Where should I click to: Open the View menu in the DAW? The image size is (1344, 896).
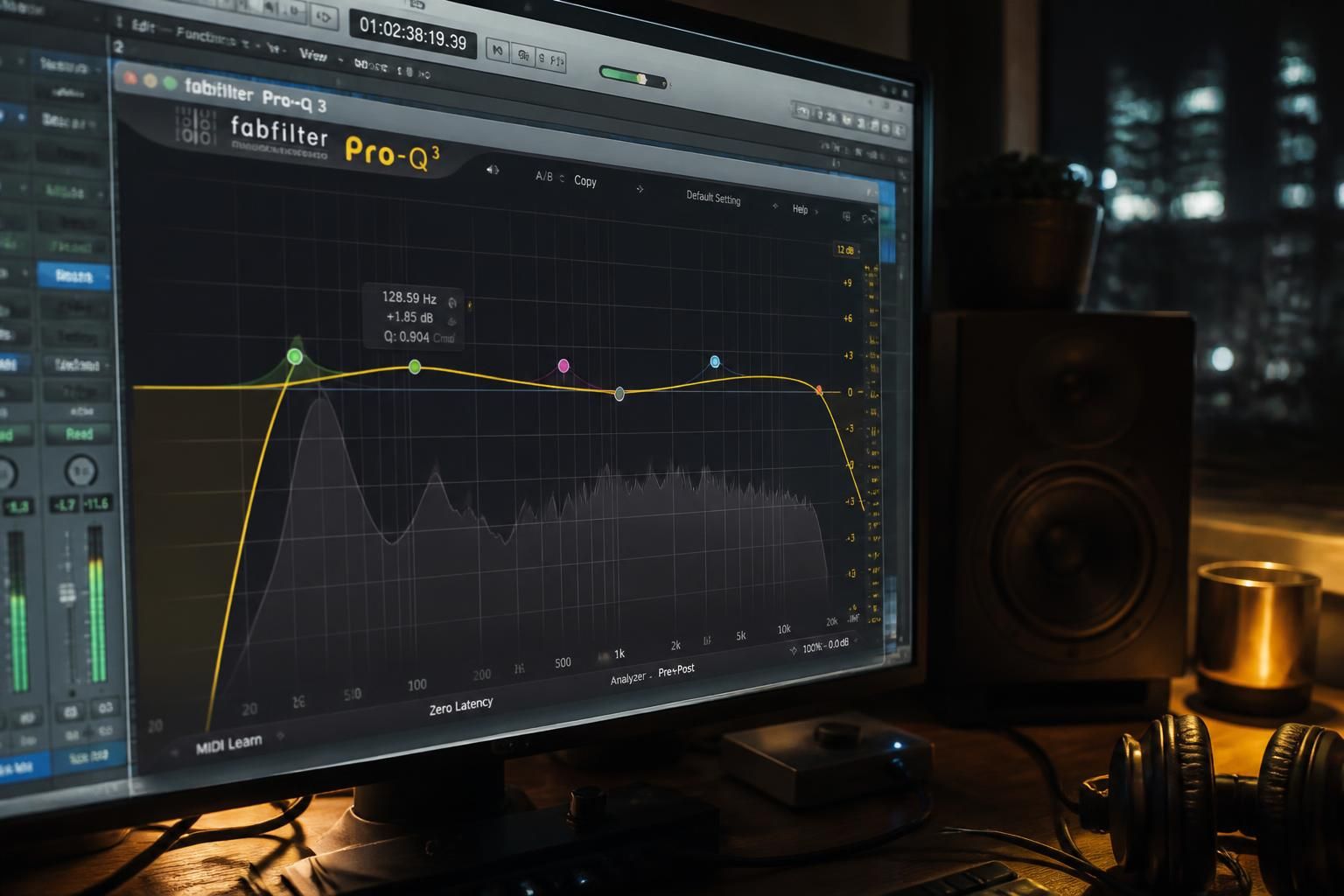313,54
